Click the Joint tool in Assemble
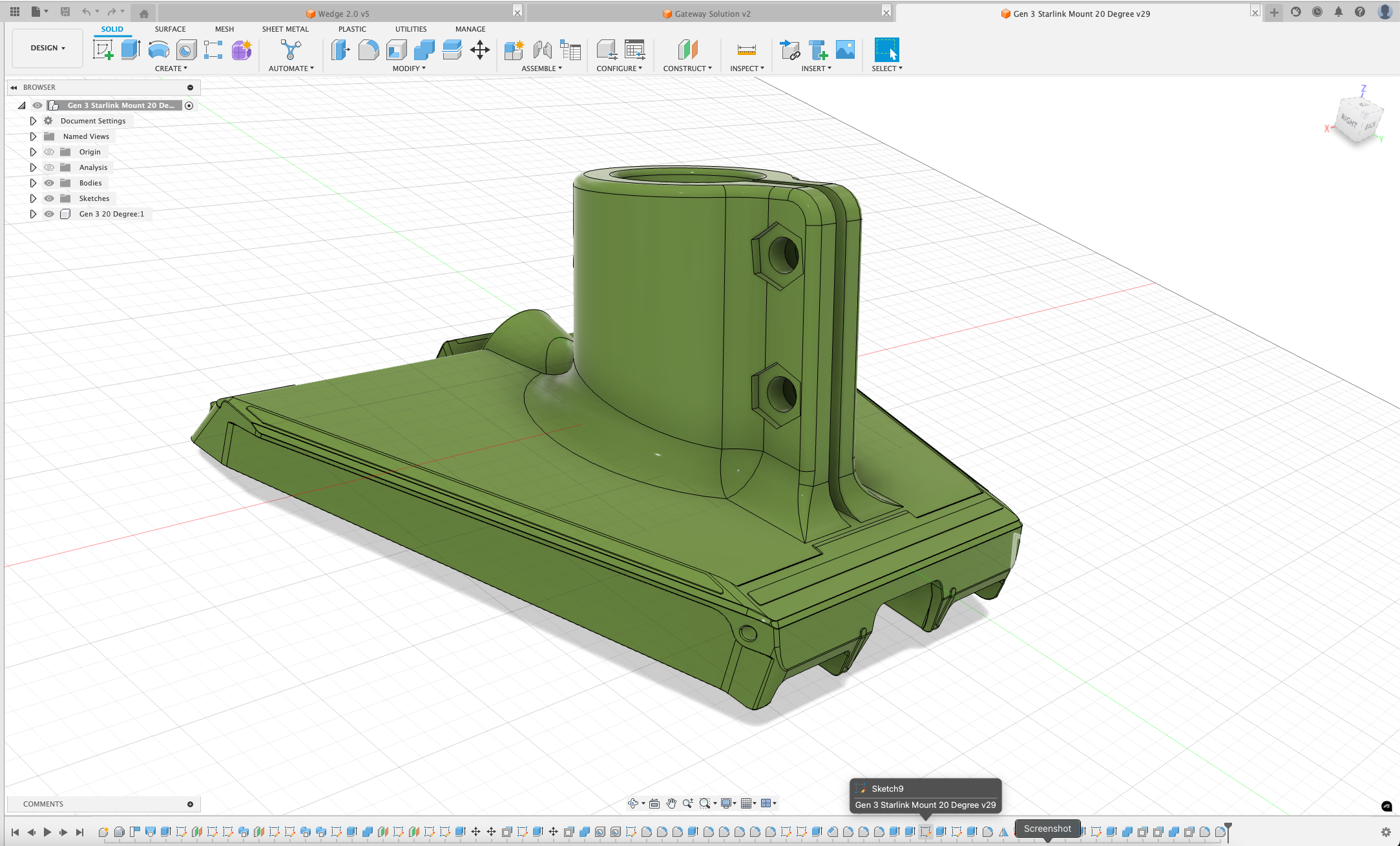 coord(542,50)
